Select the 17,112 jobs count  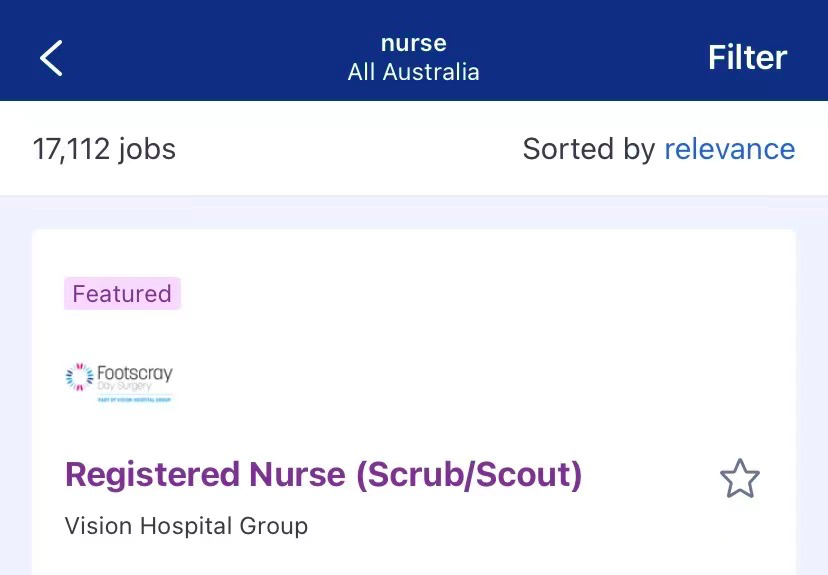pyautogui.click(x=104, y=149)
